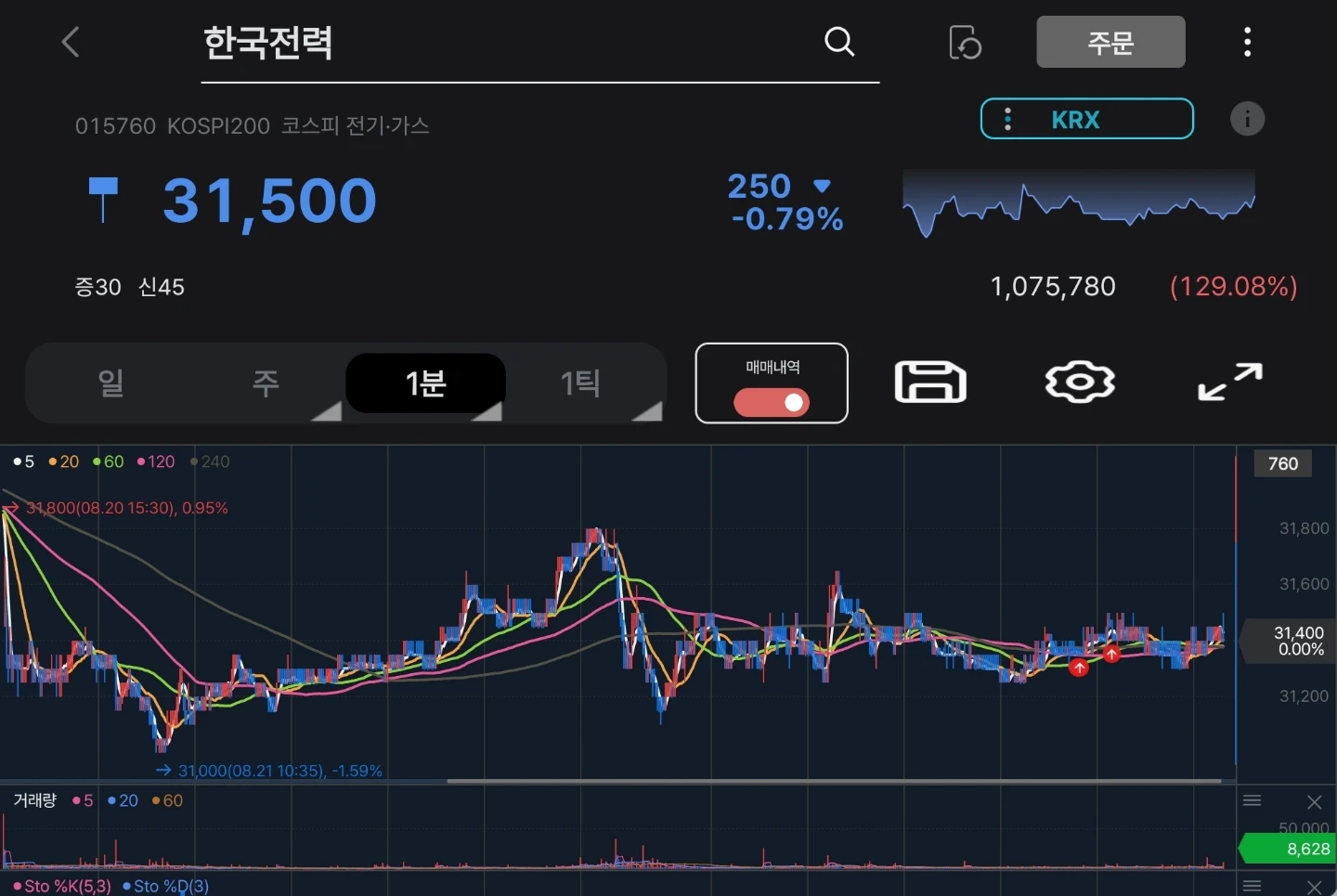Save the chart with floppy disk icon
Image resolution: width=1337 pixels, height=896 pixels.
[x=930, y=383]
